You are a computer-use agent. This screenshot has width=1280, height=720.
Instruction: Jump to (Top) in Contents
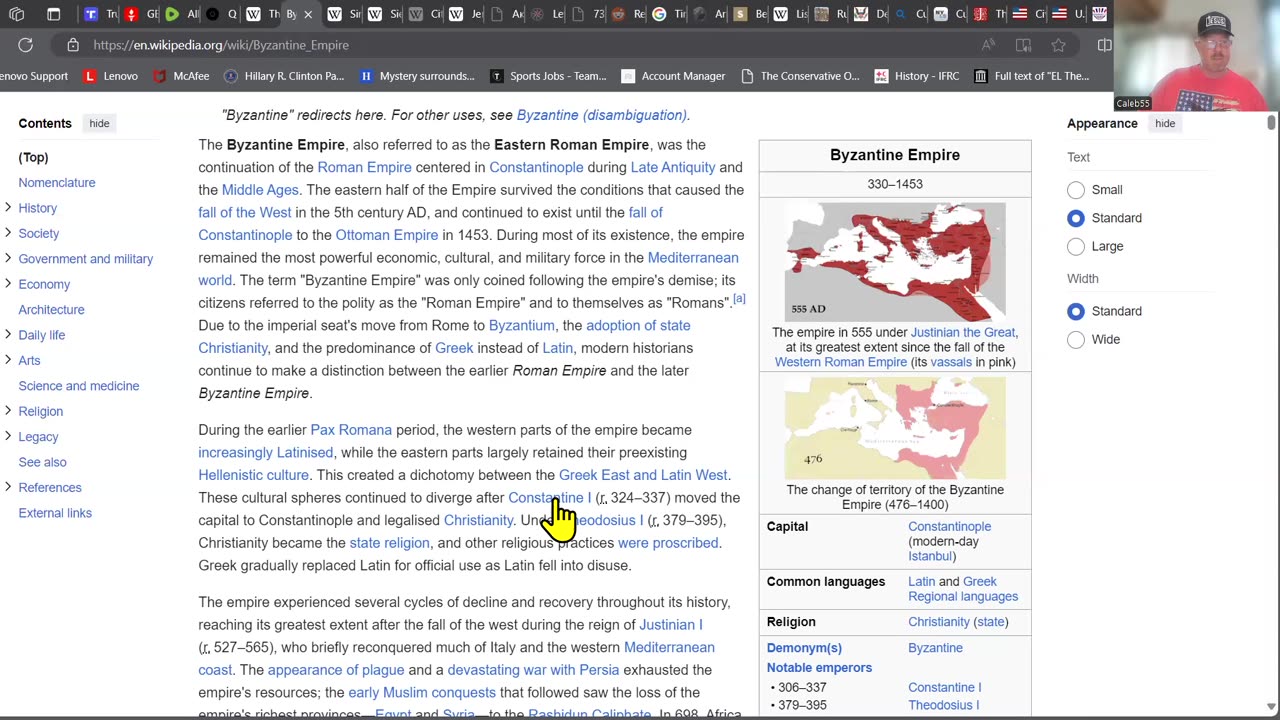(x=33, y=157)
